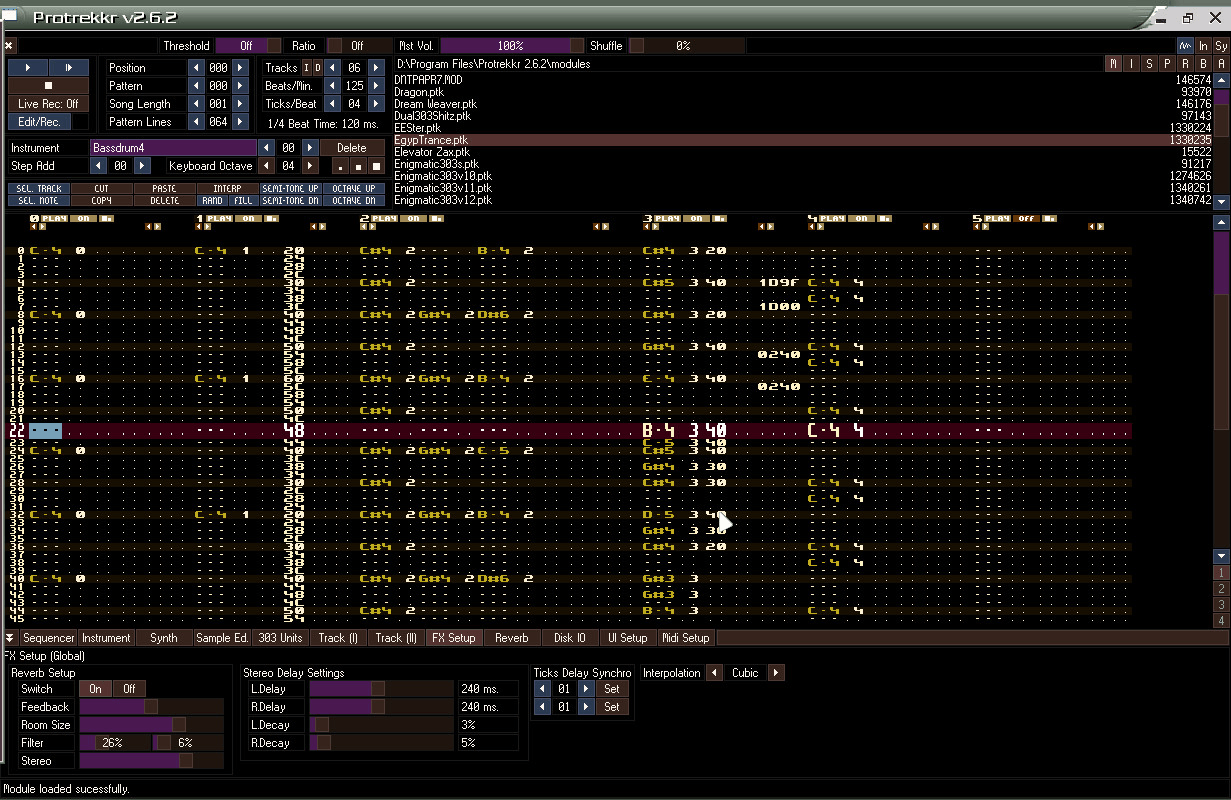
Task: Switch to the Sequencer tab
Action: [48, 638]
